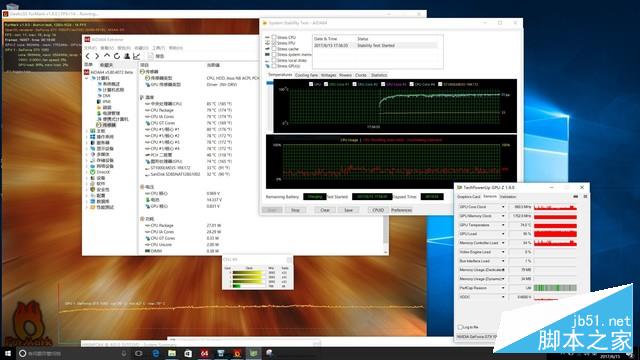This screenshot has height=360, width=640.
Task: Click the user icon in AIDA64 toolbar
Action: [x=127, y=56]
